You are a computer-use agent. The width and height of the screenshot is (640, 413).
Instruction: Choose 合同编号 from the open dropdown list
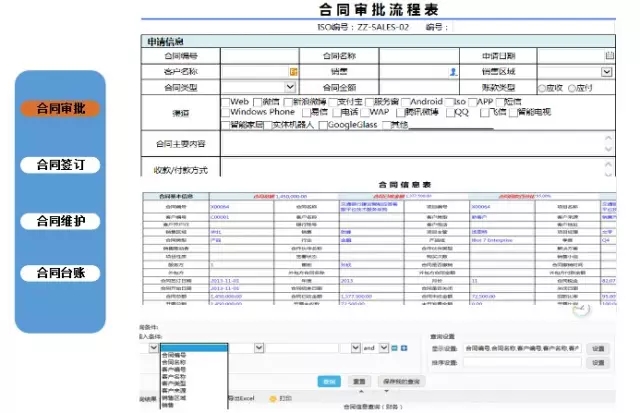[x=174, y=355]
